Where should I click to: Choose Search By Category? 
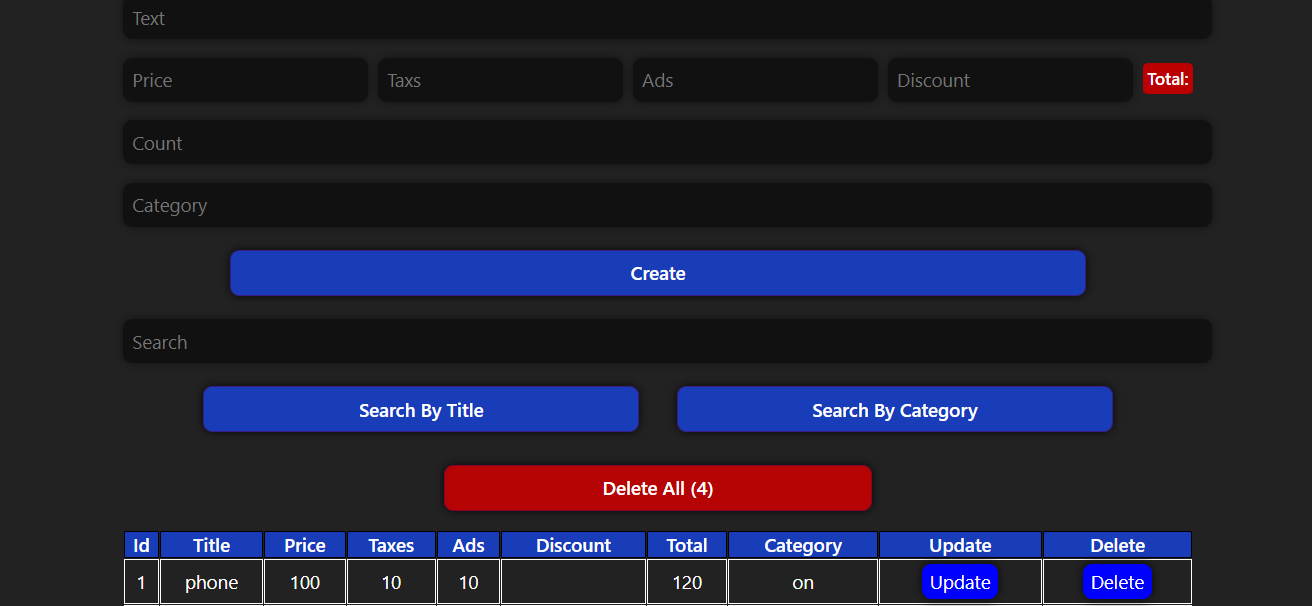point(894,410)
